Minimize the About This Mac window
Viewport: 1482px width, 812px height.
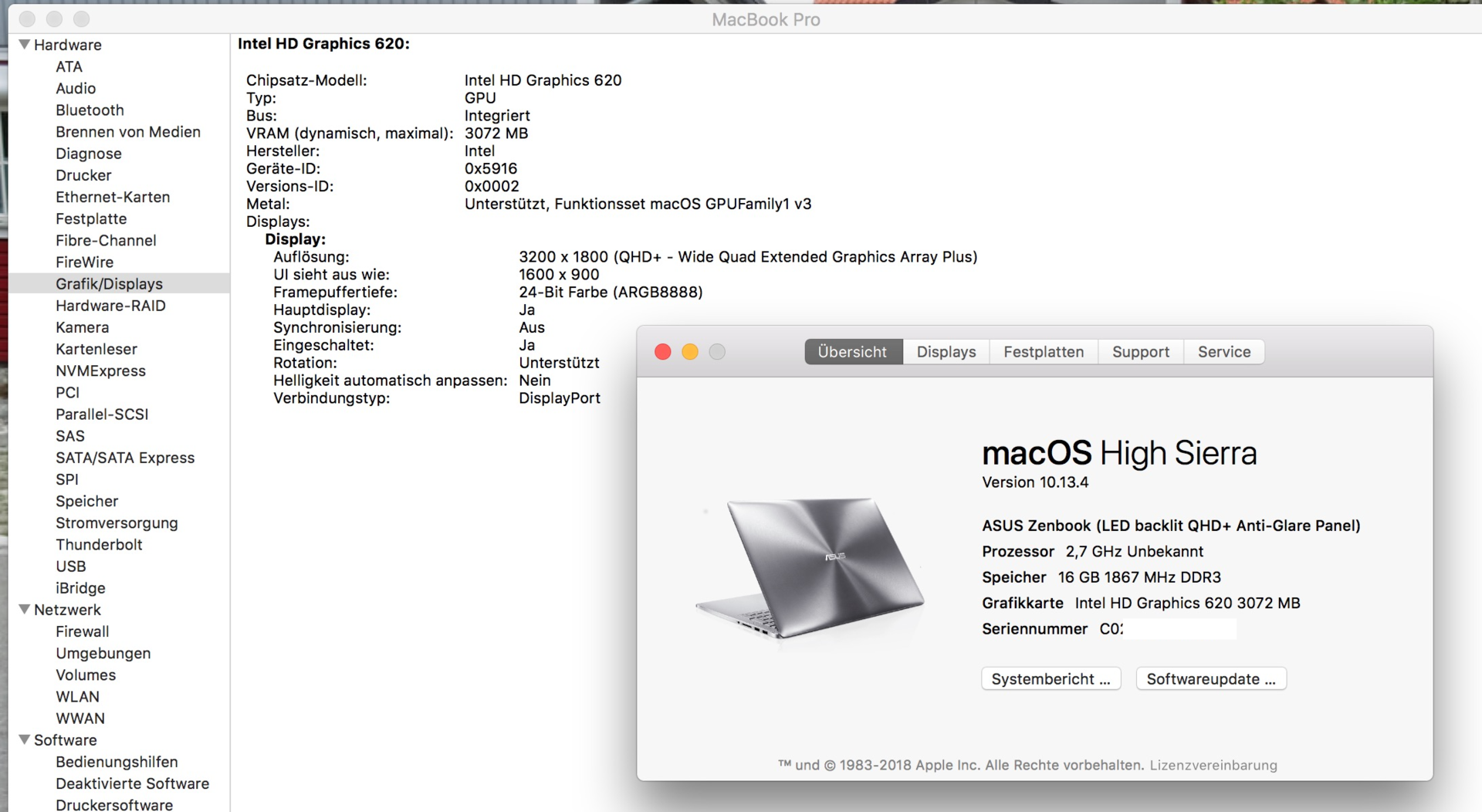(690, 352)
